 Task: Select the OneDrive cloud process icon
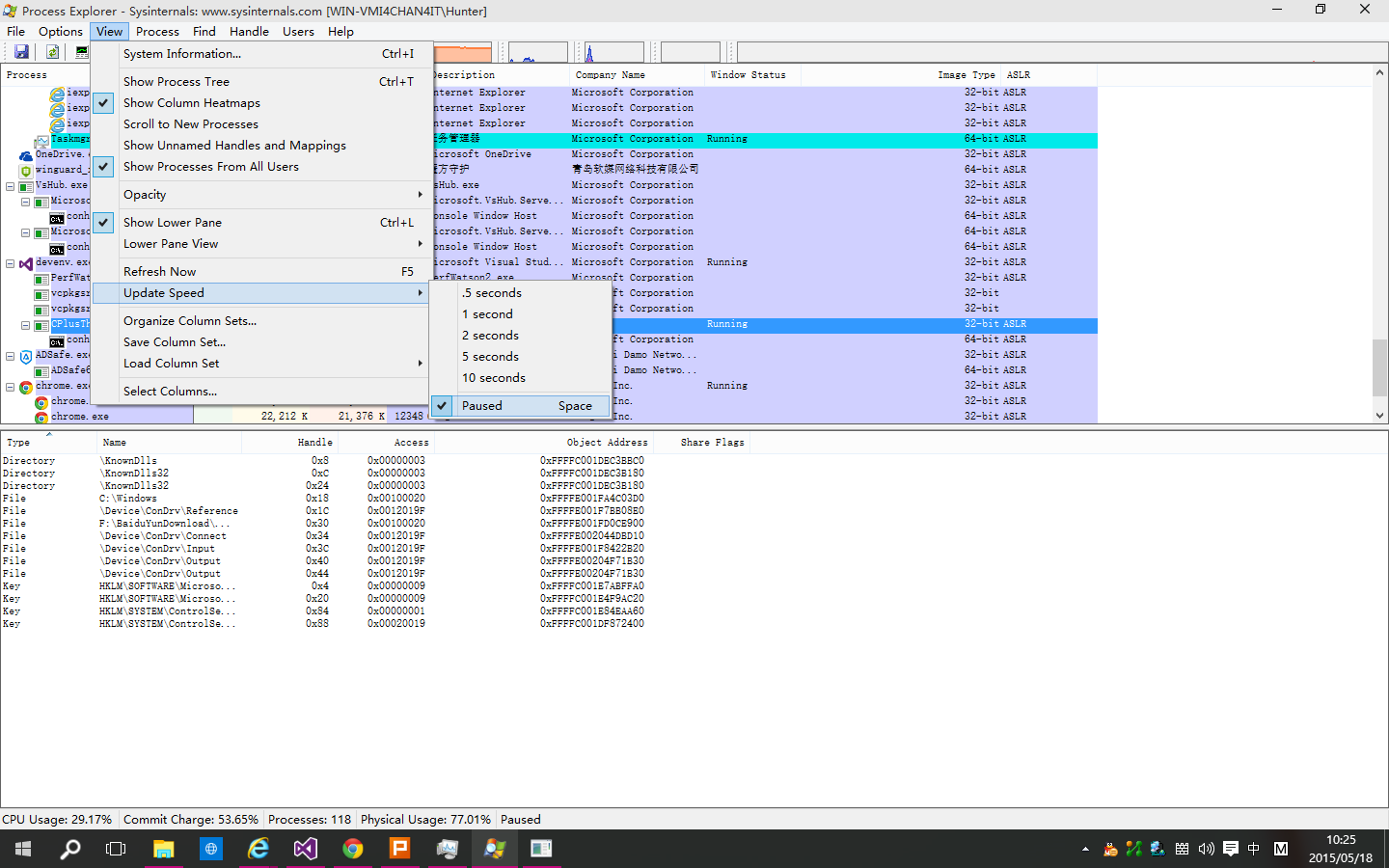pos(26,154)
